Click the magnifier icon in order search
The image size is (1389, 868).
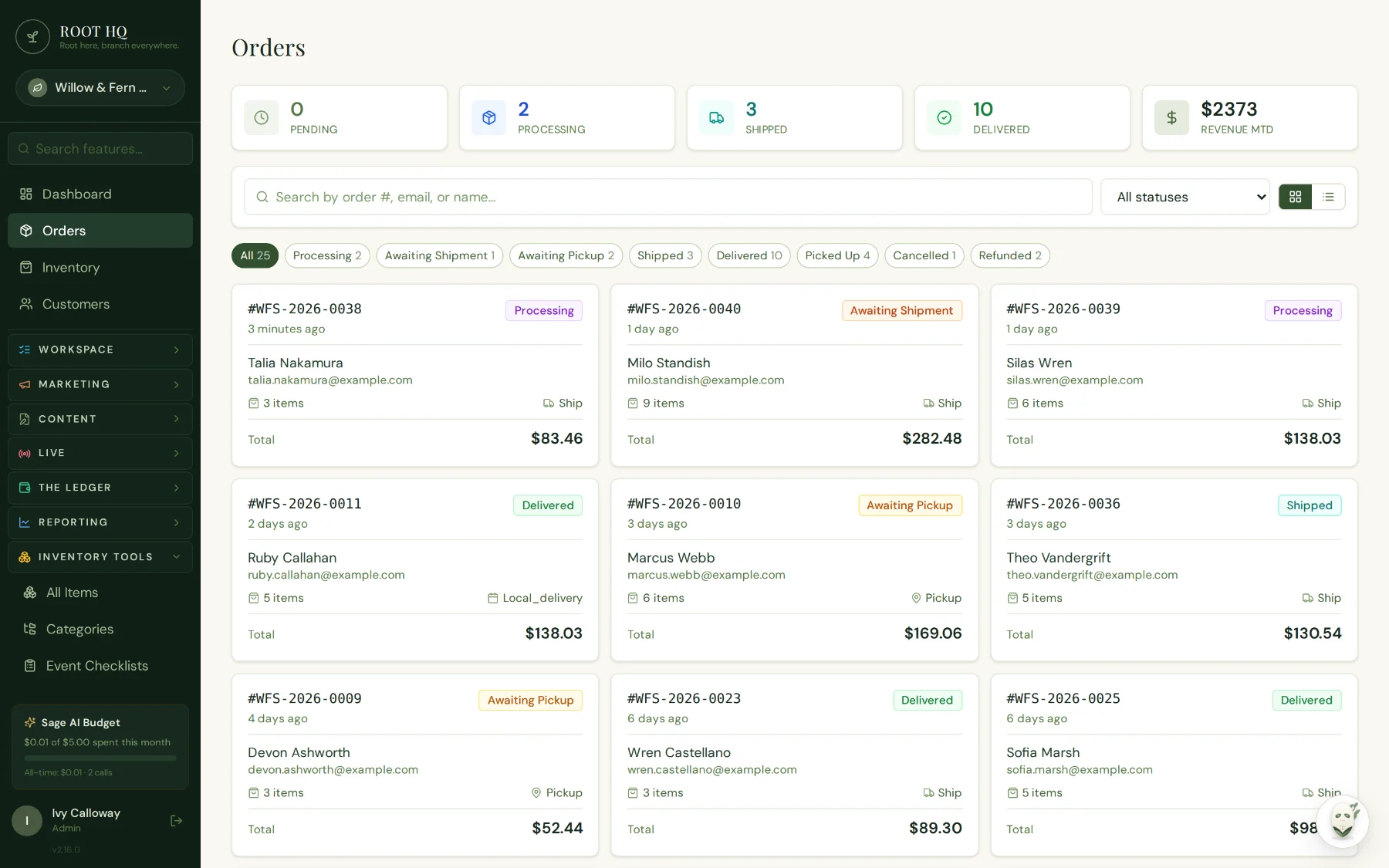(262, 198)
